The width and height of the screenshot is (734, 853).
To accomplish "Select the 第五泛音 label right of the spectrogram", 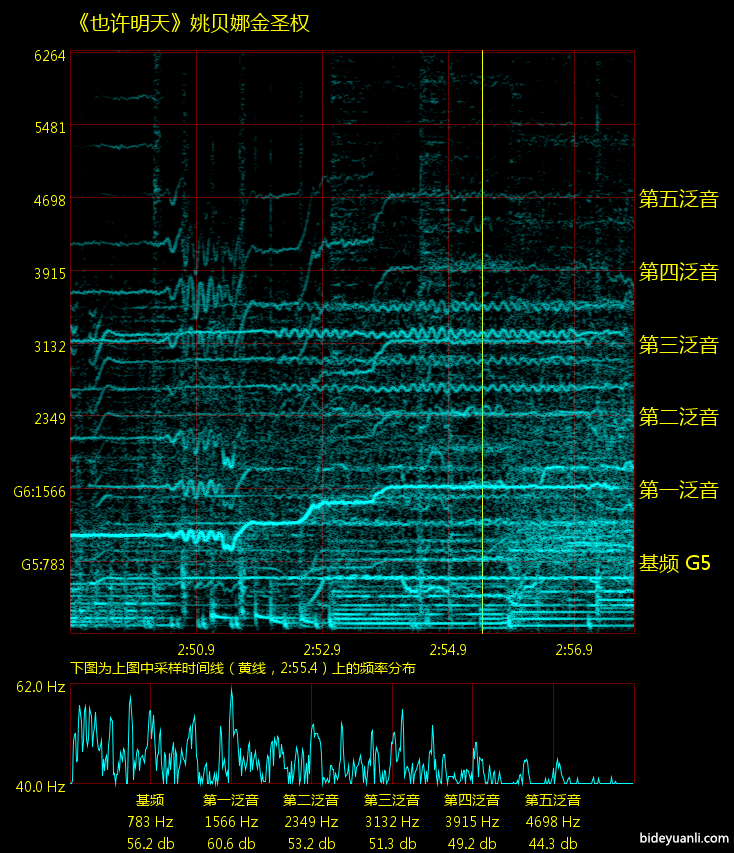I will tap(678, 198).
